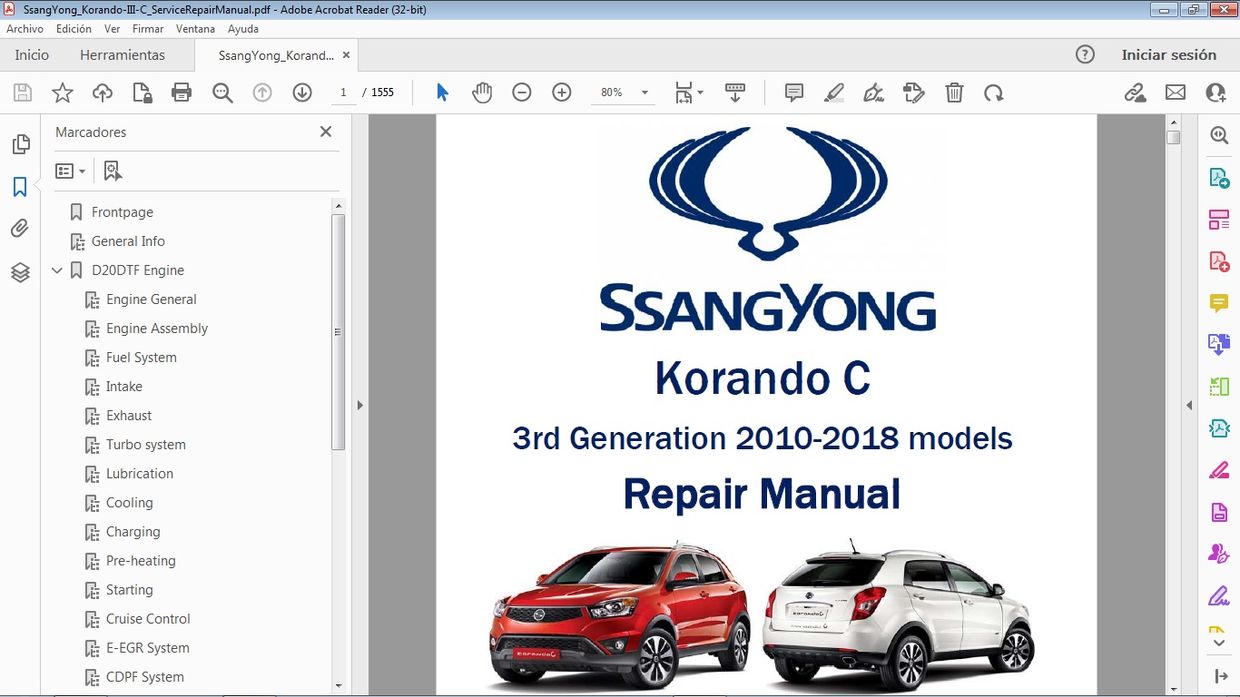
Task: Open the document search magnifier
Action: click(221, 92)
